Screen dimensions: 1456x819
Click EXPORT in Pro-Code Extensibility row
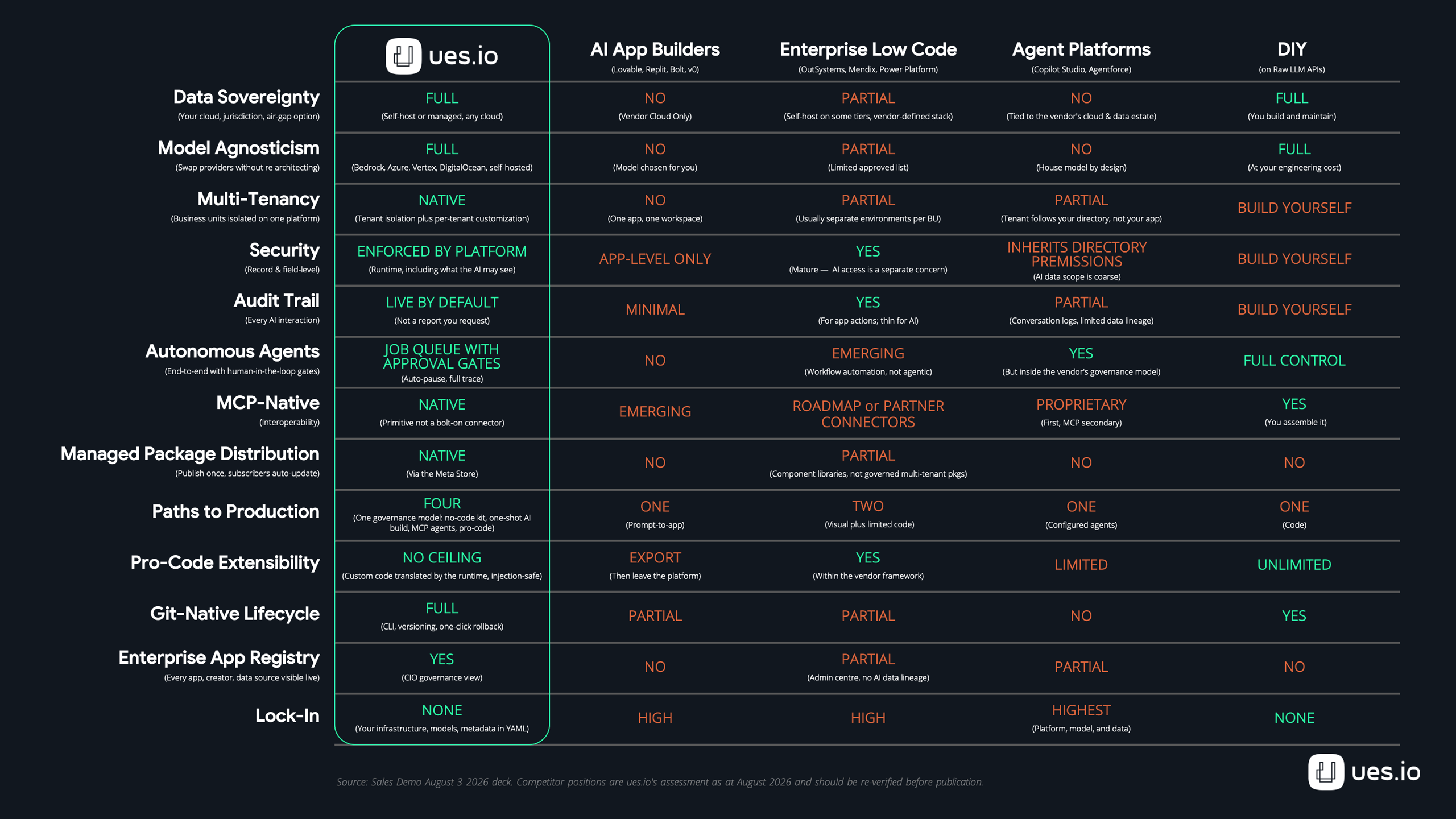655,558
